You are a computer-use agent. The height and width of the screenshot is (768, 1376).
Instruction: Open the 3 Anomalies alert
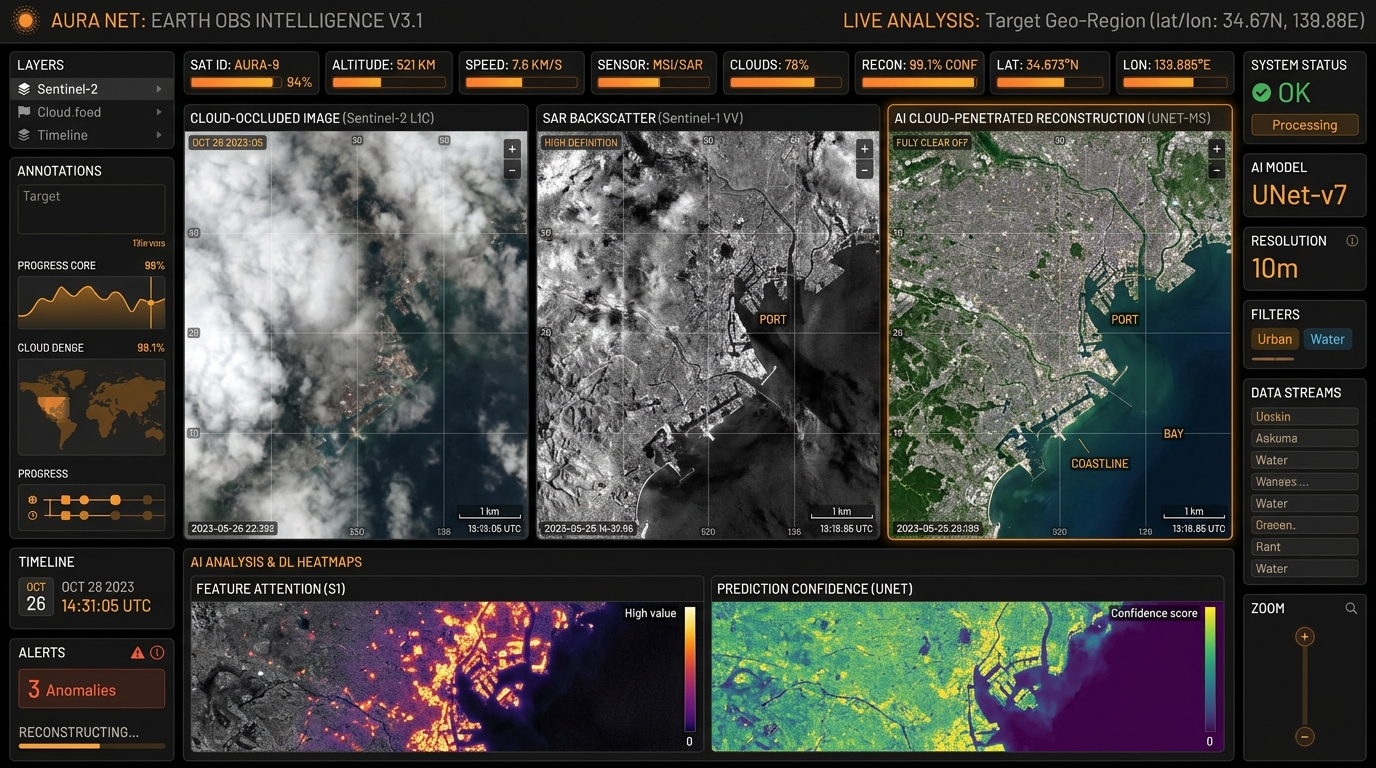[x=92, y=689]
